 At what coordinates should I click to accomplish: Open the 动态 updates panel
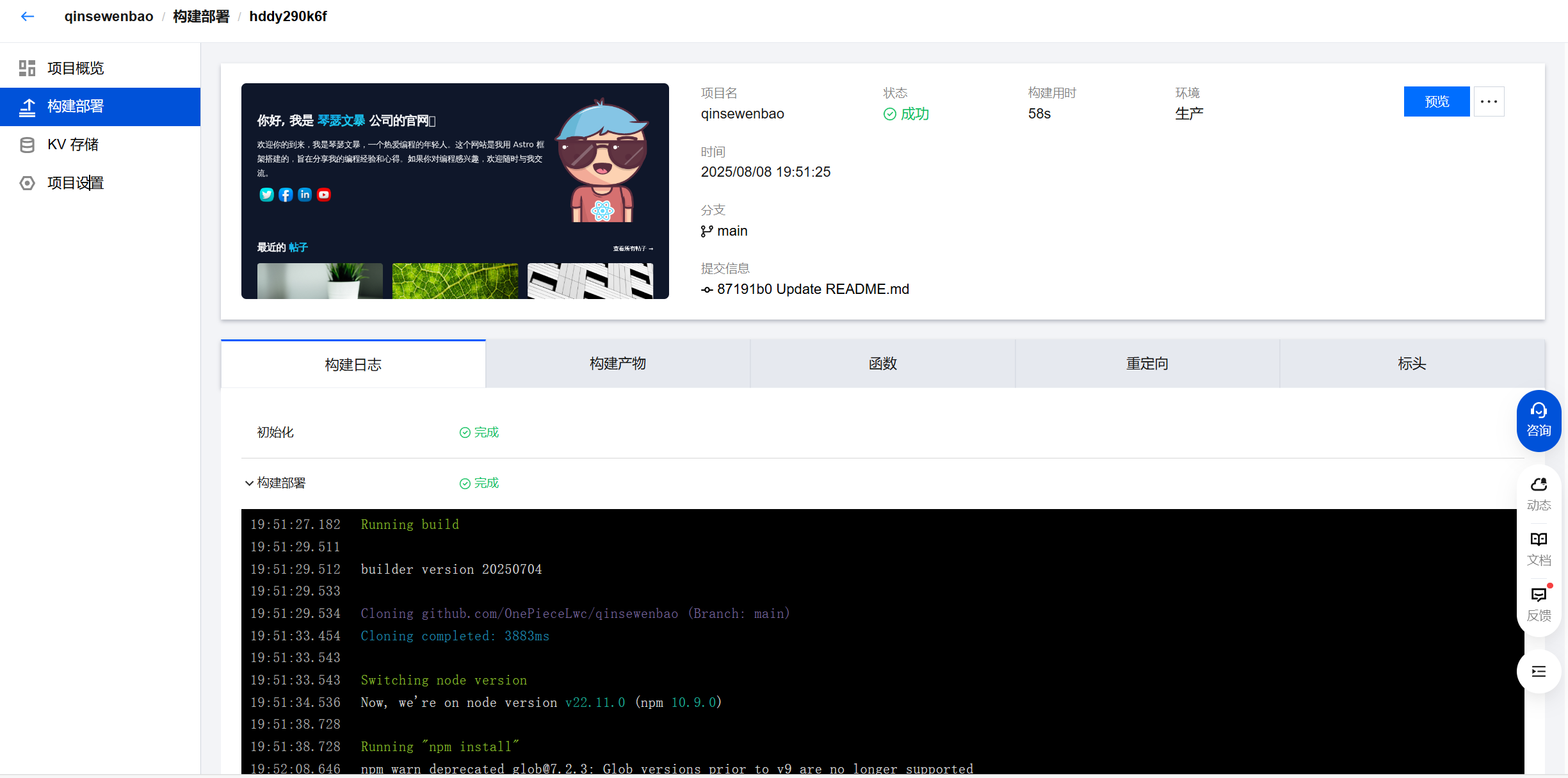(x=1539, y=493)
